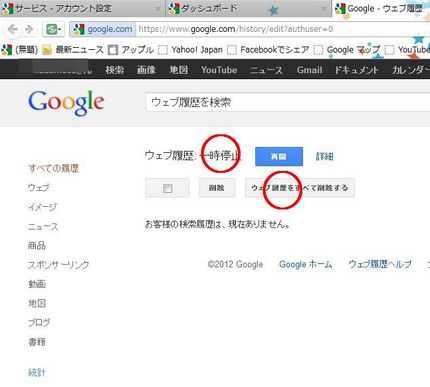Close the サービス - アカウント設定 tab
430x387 pixels.
point(158,9)
